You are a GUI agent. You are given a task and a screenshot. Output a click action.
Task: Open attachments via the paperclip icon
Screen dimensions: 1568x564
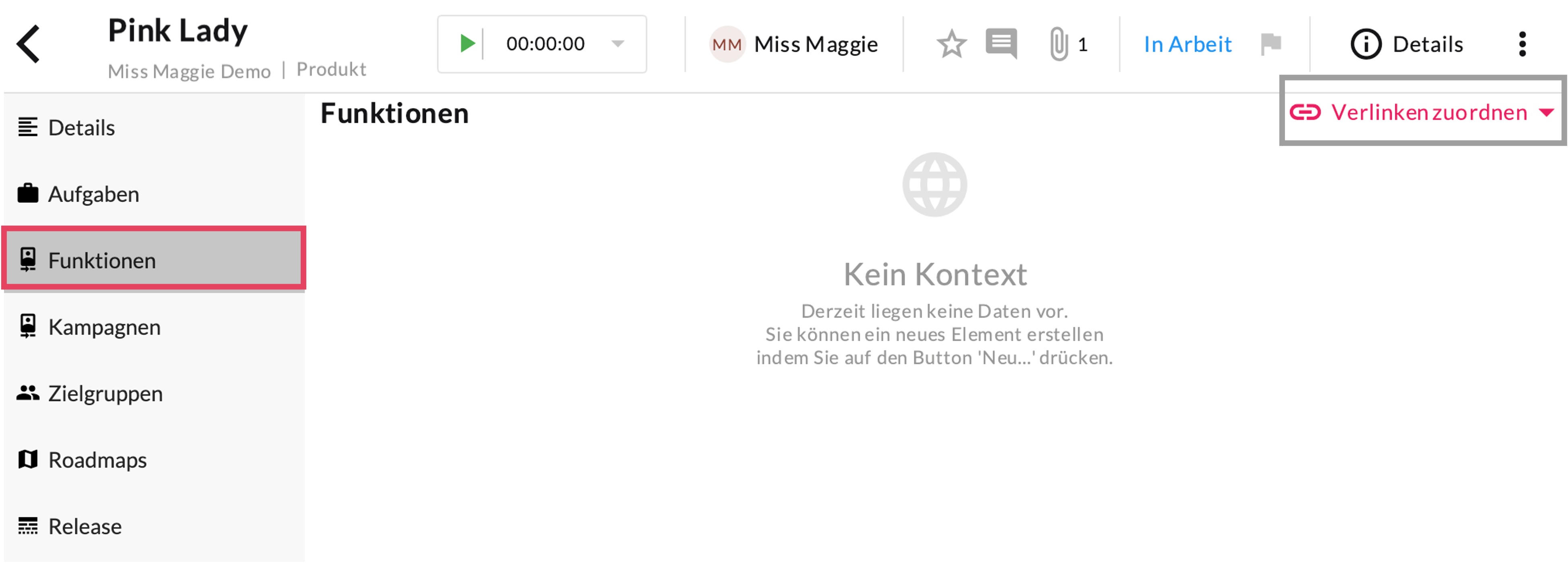1058,44
